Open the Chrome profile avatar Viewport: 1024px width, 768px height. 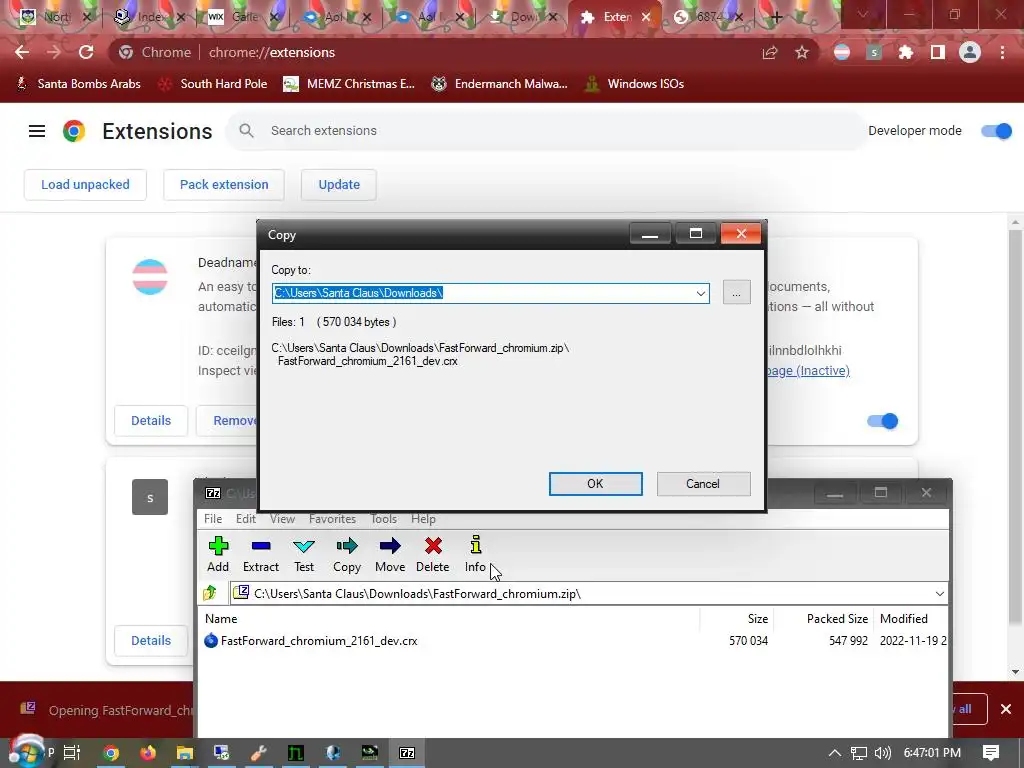point(970,52)
